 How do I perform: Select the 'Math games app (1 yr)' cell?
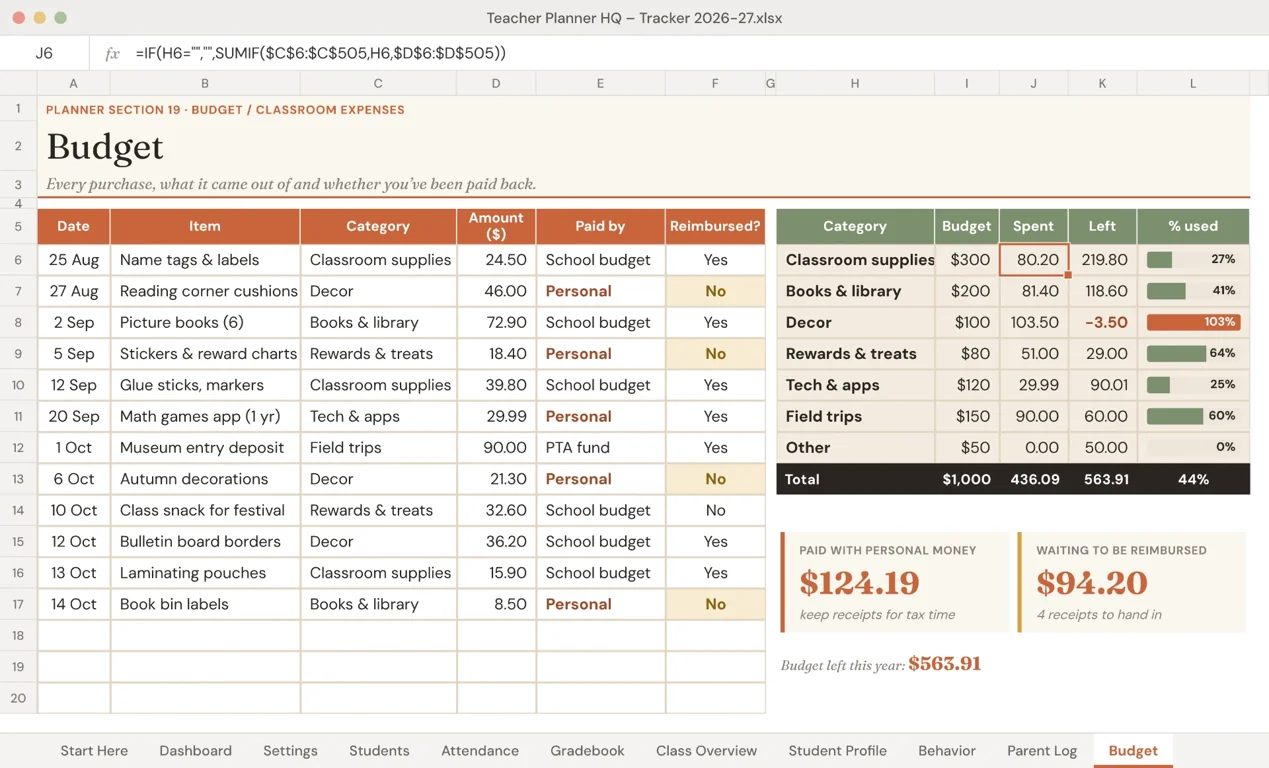pos(205,416)
